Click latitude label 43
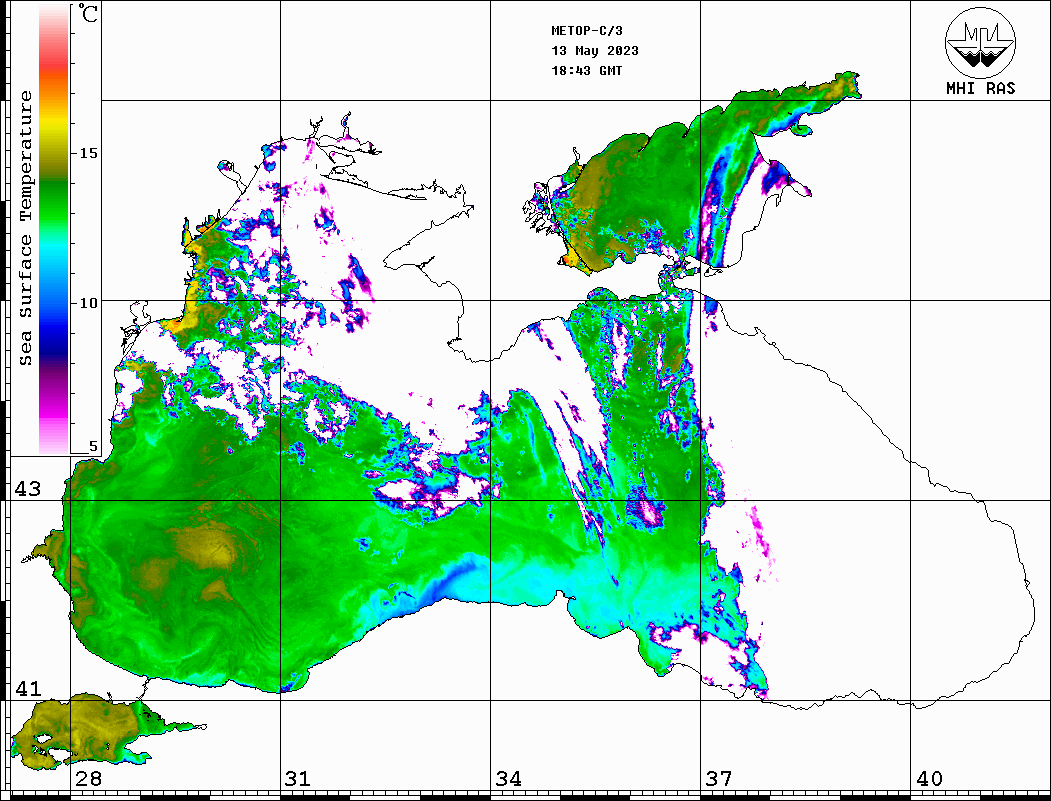Image resolution: width=1051 pixels, height=801 pixels. pos(27,489)
